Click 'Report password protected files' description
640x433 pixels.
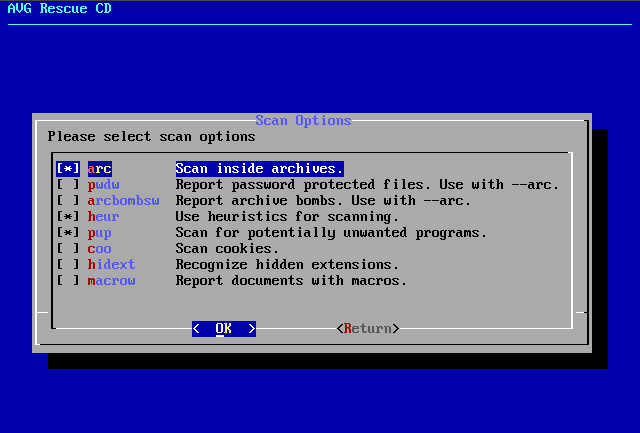coord(367,184)
